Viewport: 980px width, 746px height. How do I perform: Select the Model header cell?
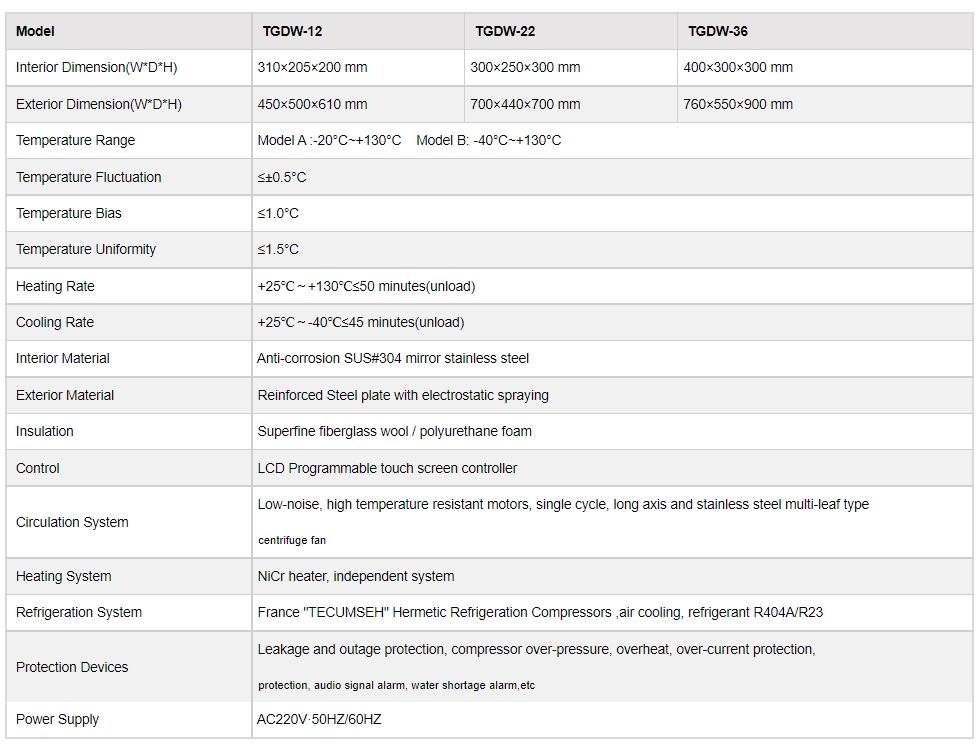click(x=36, y=31)
